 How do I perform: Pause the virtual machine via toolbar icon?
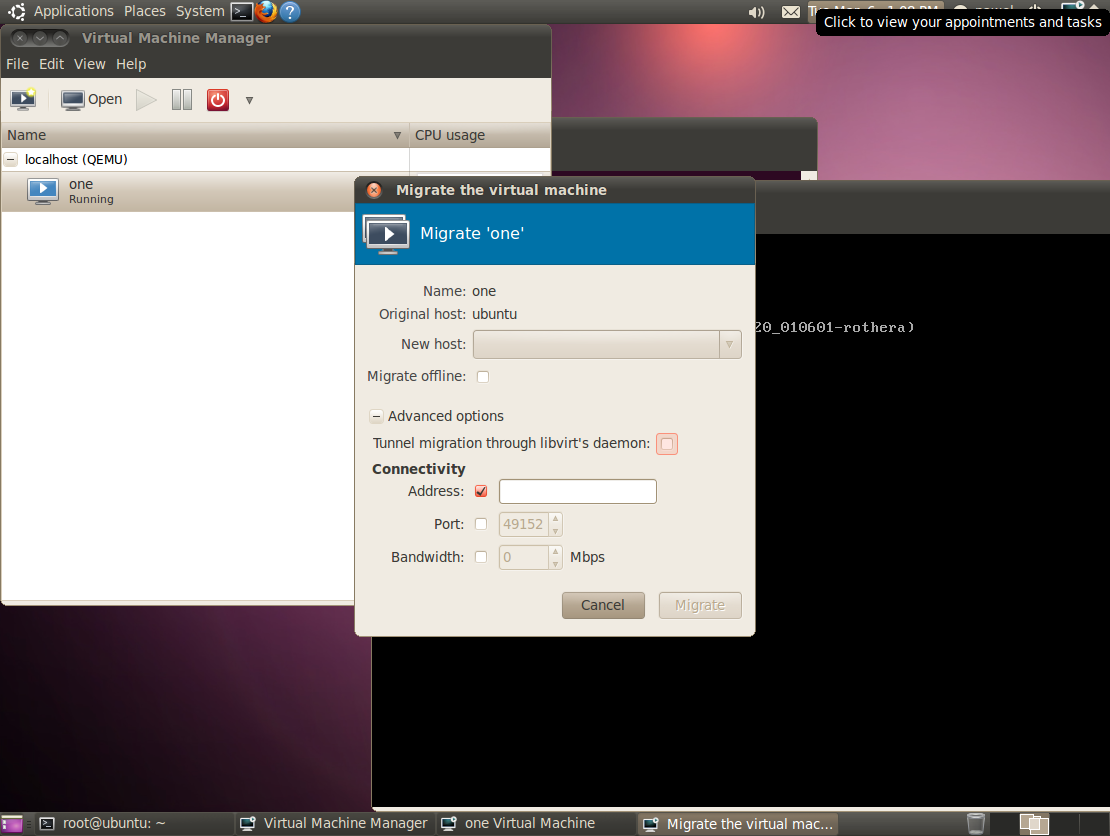(181, 99)
